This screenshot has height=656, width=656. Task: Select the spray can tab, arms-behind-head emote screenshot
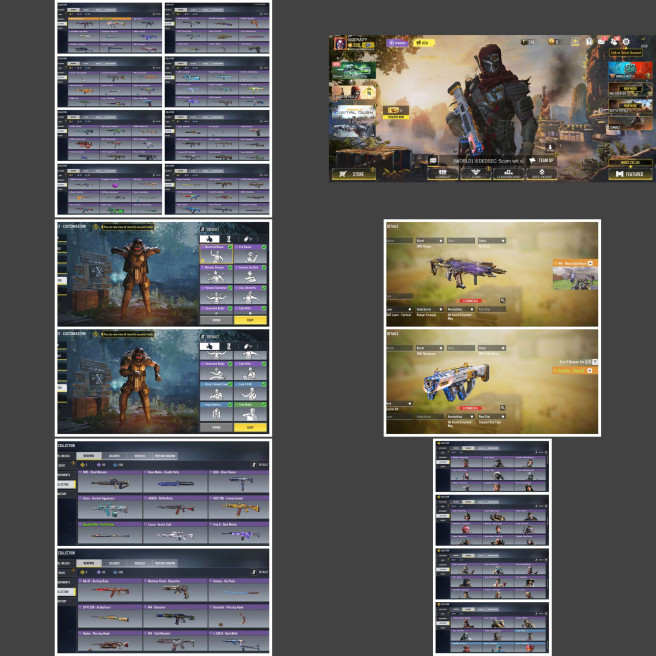coord(248,239)
